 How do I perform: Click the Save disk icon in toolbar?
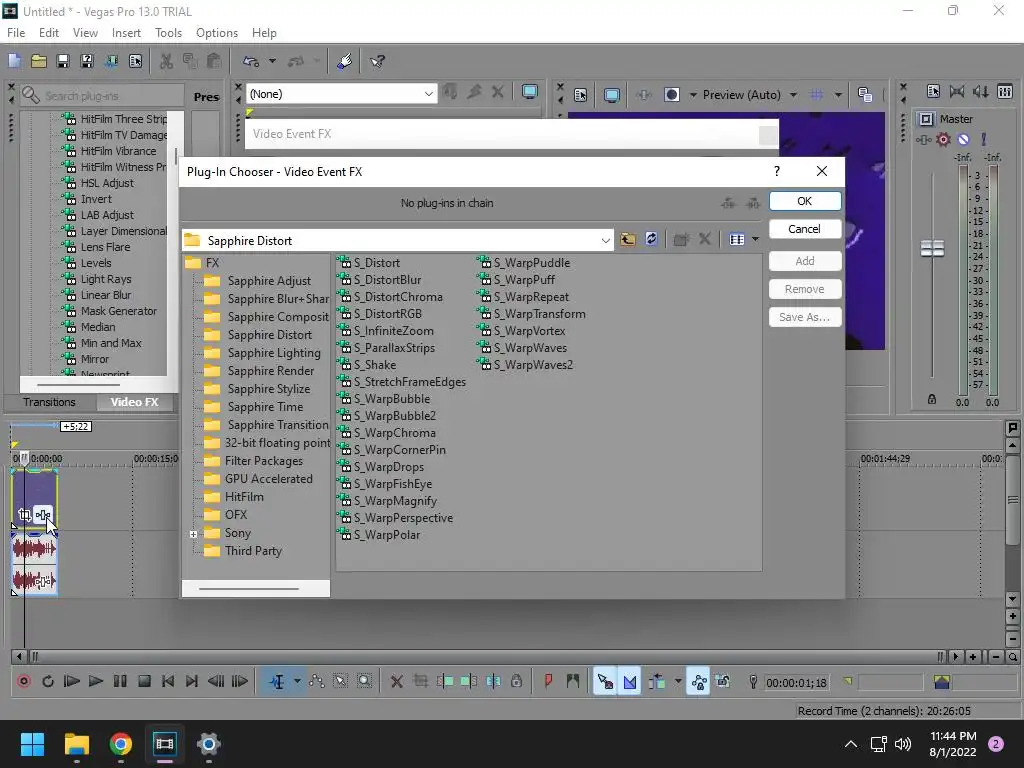(x=63, y=61)
